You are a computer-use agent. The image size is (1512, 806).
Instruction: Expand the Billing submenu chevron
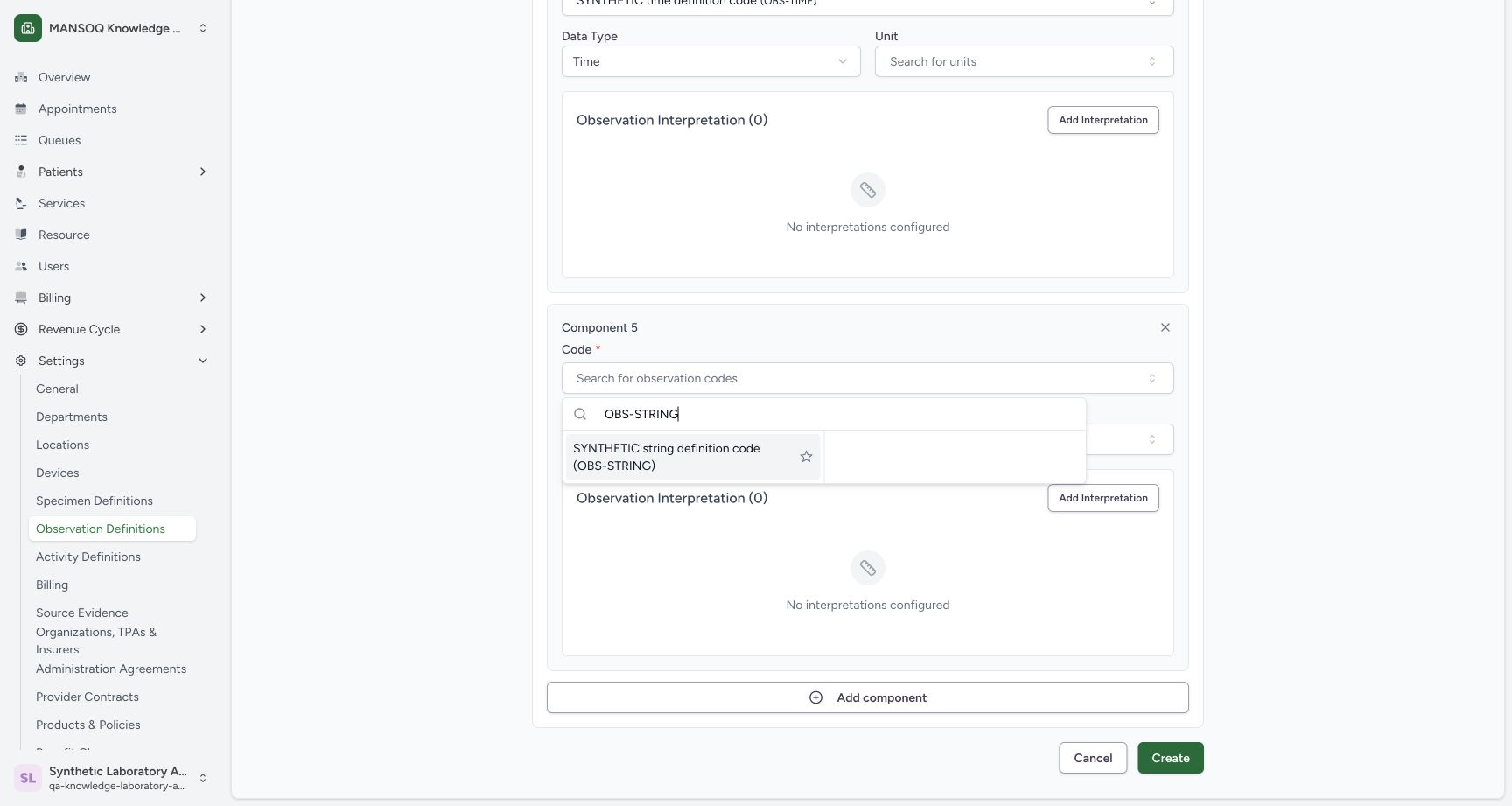click(203, 298)
